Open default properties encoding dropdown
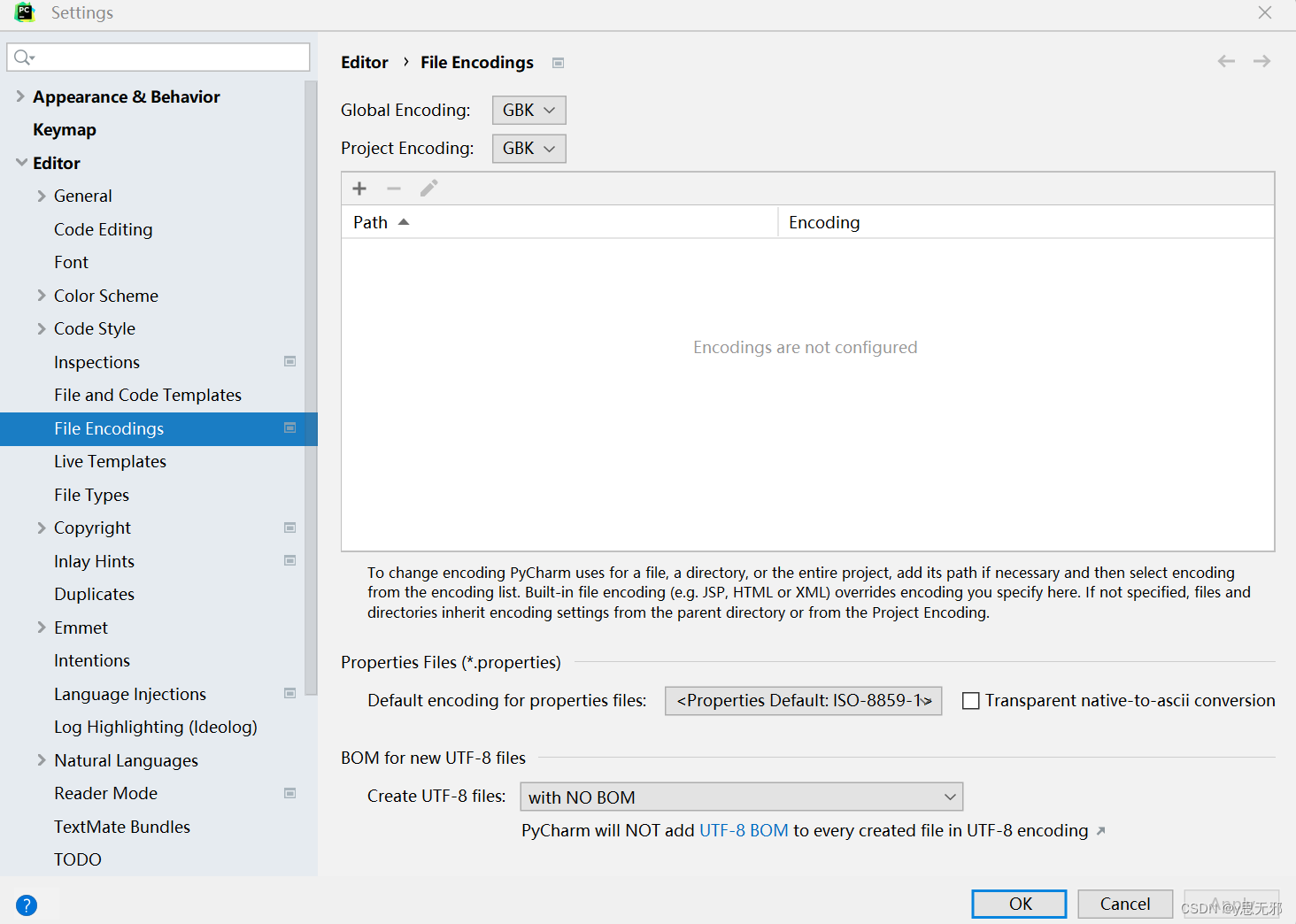1296x924 pixels. point(803,701)
